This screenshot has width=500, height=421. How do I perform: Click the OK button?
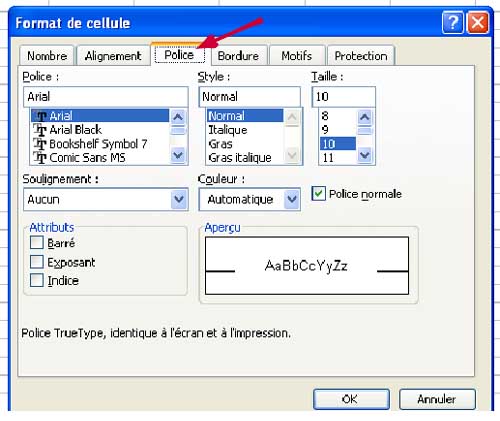point(351,399)
